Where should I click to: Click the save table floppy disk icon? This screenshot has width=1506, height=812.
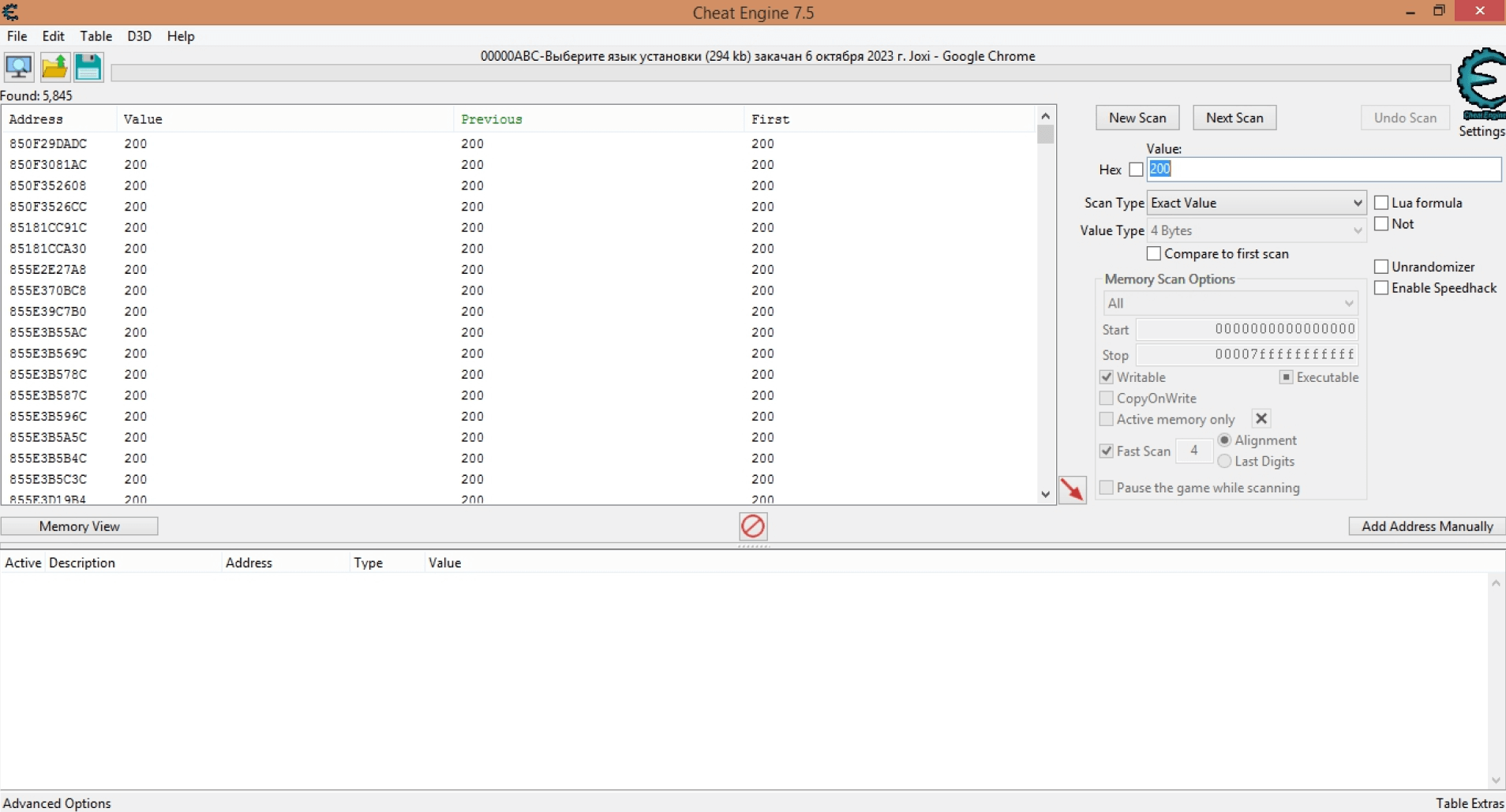pyautogui.click(x=88, y=67)
